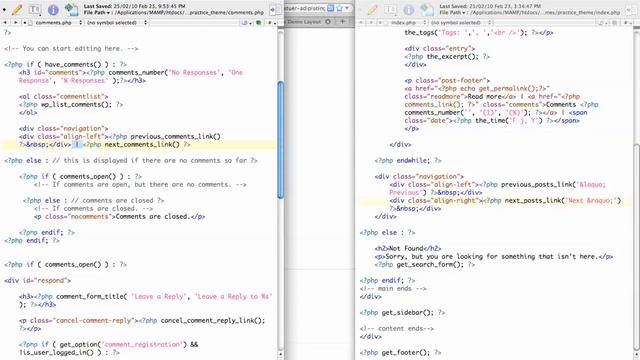The width and height of the screenshot is (640, 360).
Task: Open the # includes popup in comments.php bar
Action: click(x=271, y=23)
